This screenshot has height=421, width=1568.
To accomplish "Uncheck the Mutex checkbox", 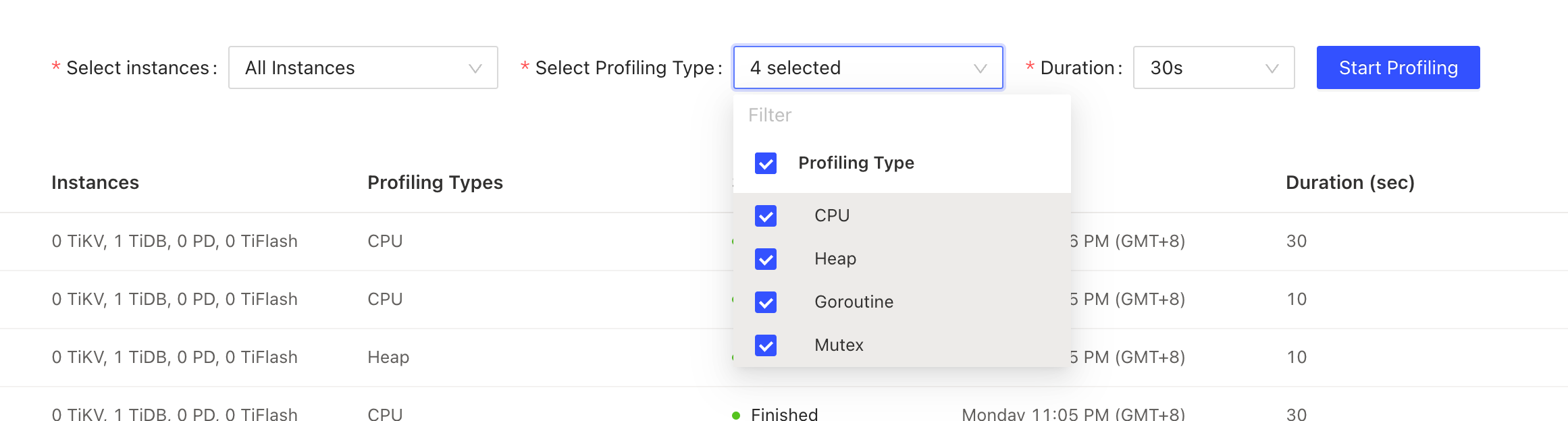I will [x=766, y=345].
